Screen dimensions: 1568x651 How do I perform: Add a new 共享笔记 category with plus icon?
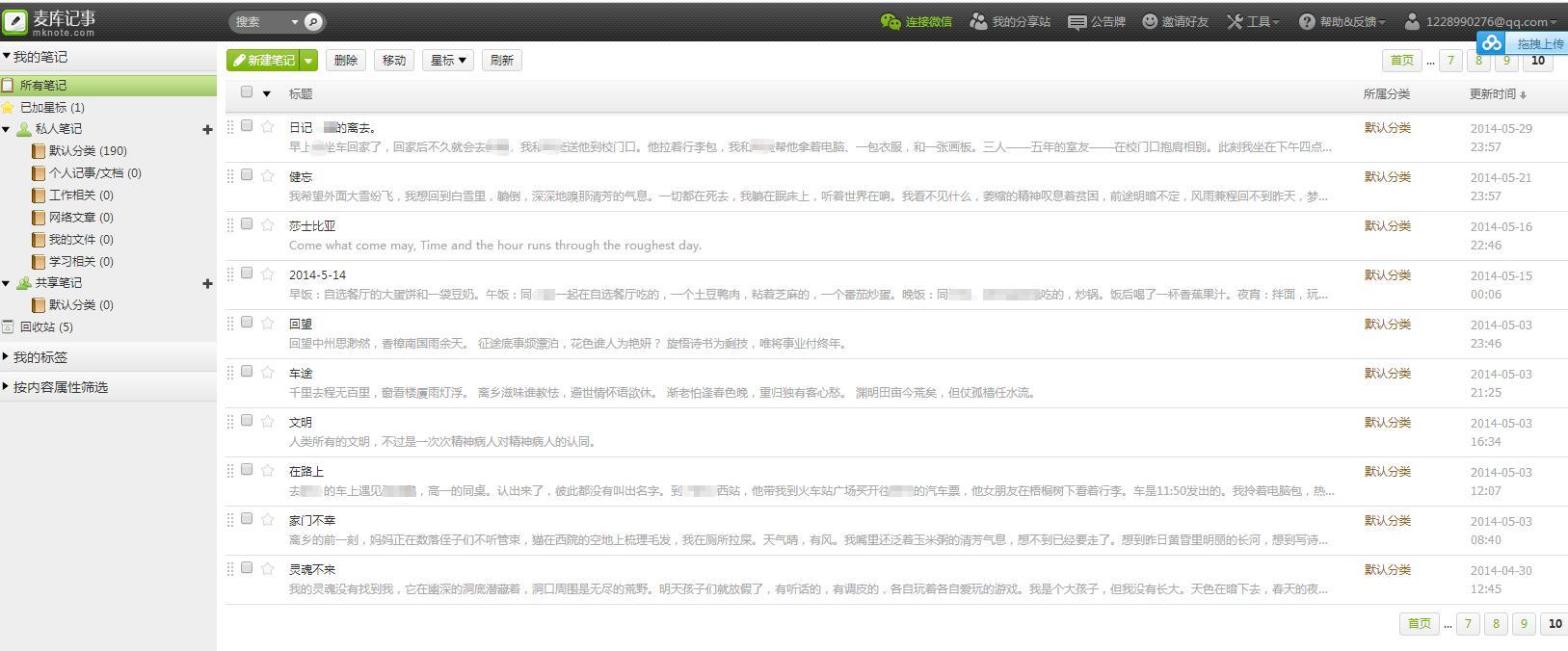[206, 283]
